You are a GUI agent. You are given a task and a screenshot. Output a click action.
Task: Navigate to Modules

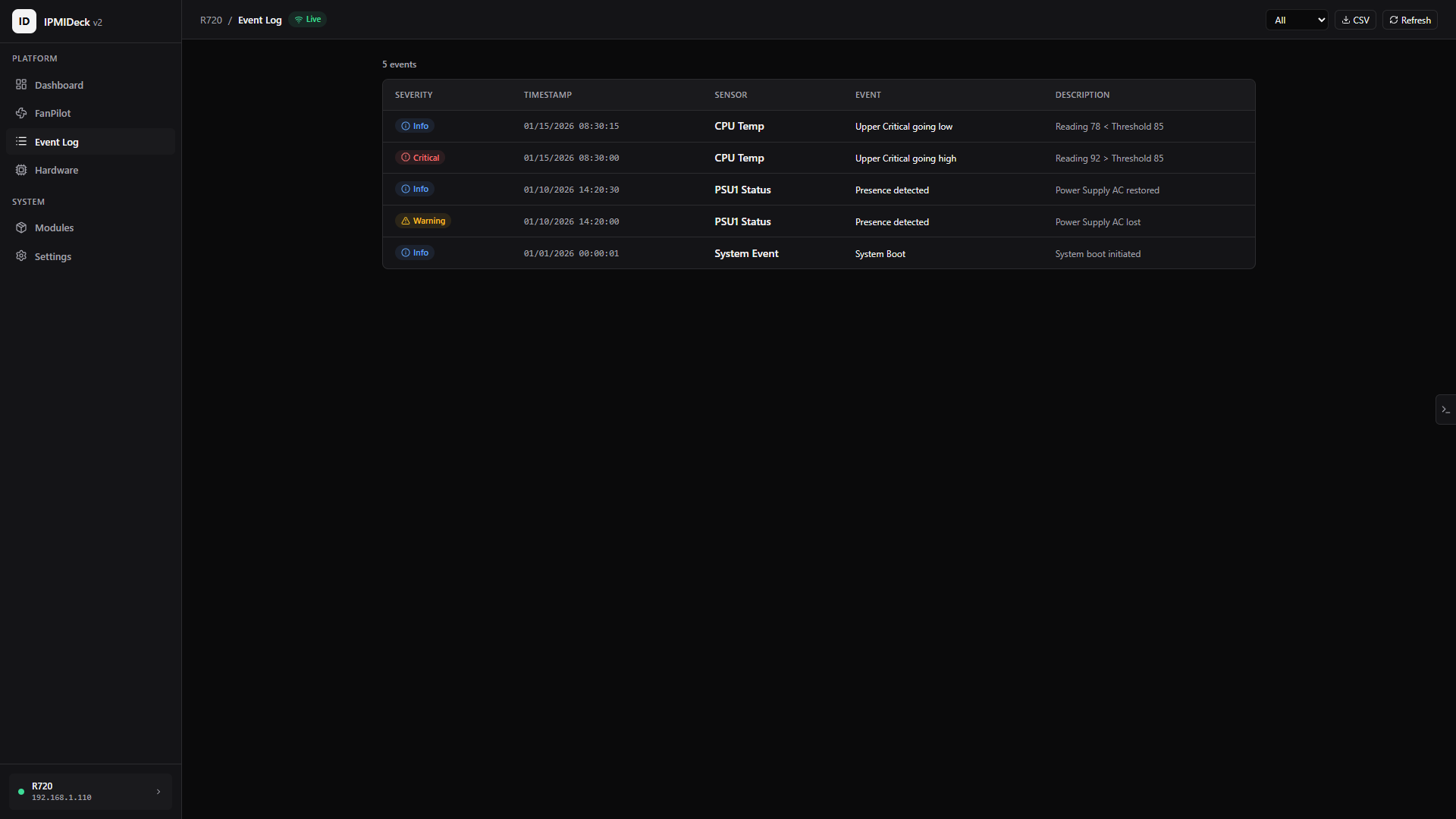pyautogui.click(x=90, y=227)
